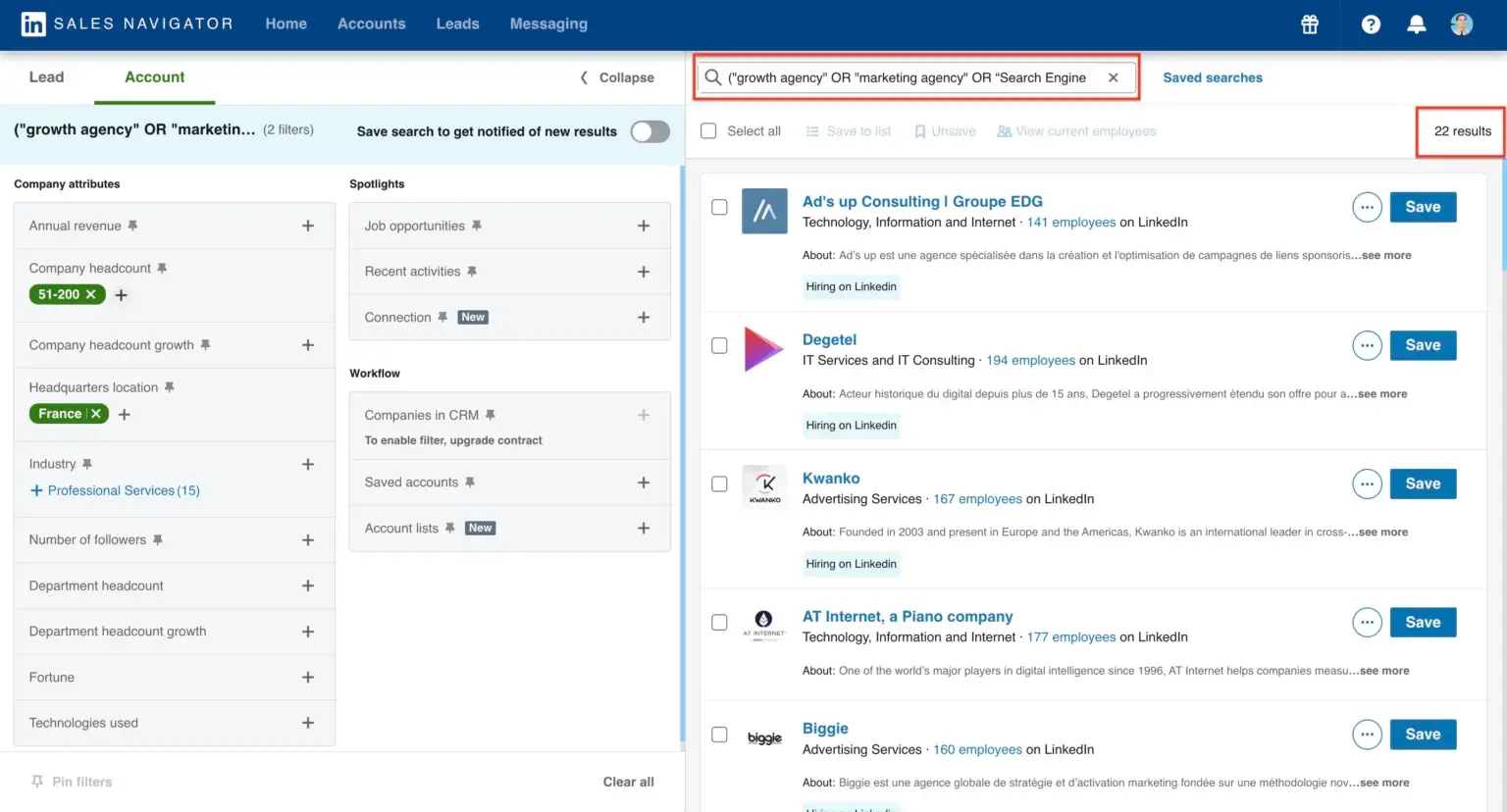Image resolution: width=1507 pixels, height=812 pixels.
Task: Expand Technologies used filter
Action: 308,723
